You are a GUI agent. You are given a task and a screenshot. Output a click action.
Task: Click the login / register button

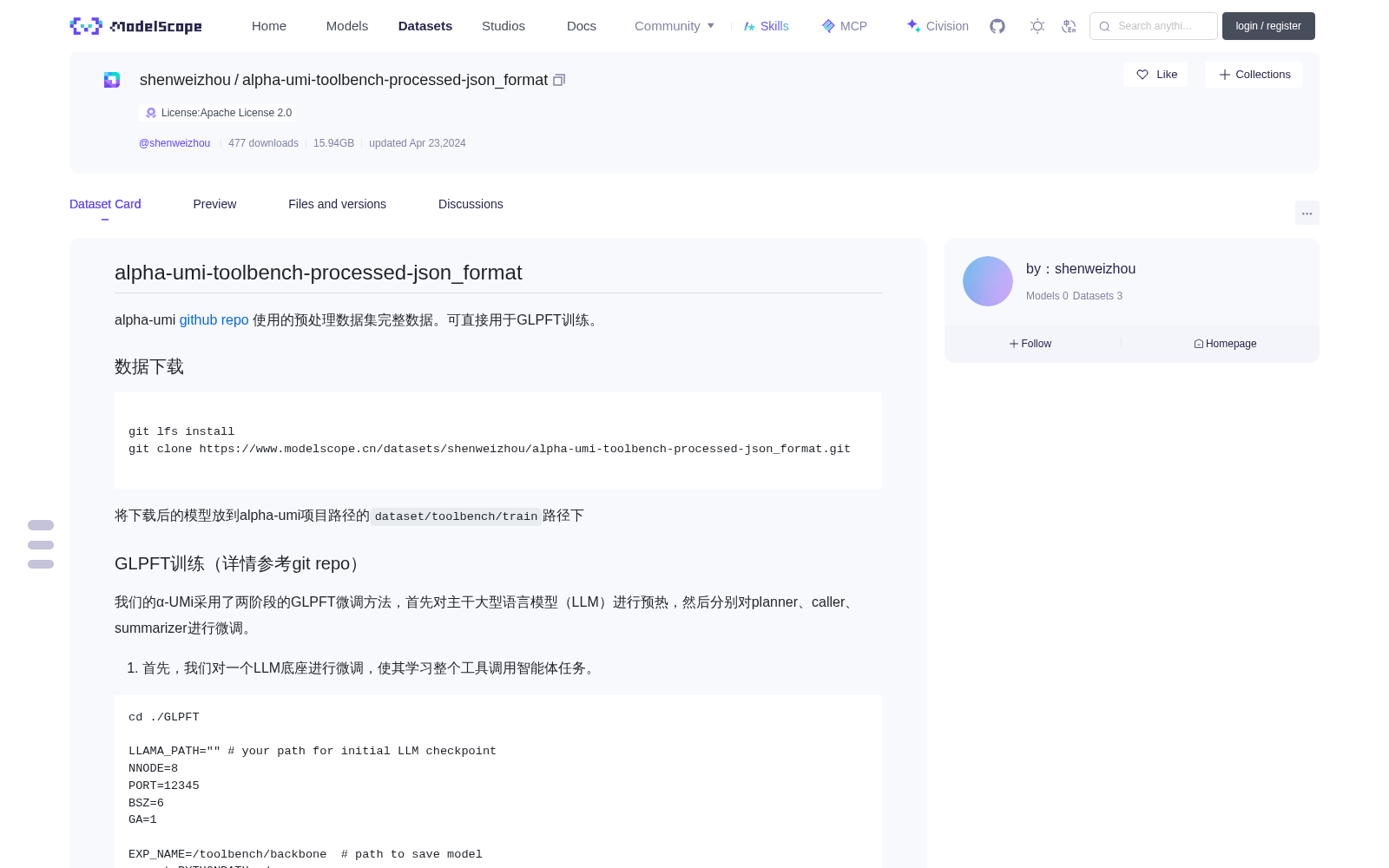pos(1268,26)
